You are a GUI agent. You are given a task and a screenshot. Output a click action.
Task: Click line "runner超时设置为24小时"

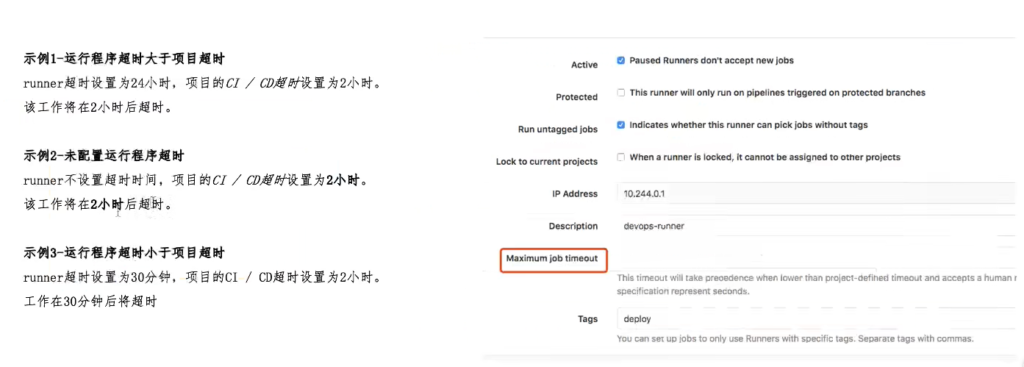tap(202, 84)
